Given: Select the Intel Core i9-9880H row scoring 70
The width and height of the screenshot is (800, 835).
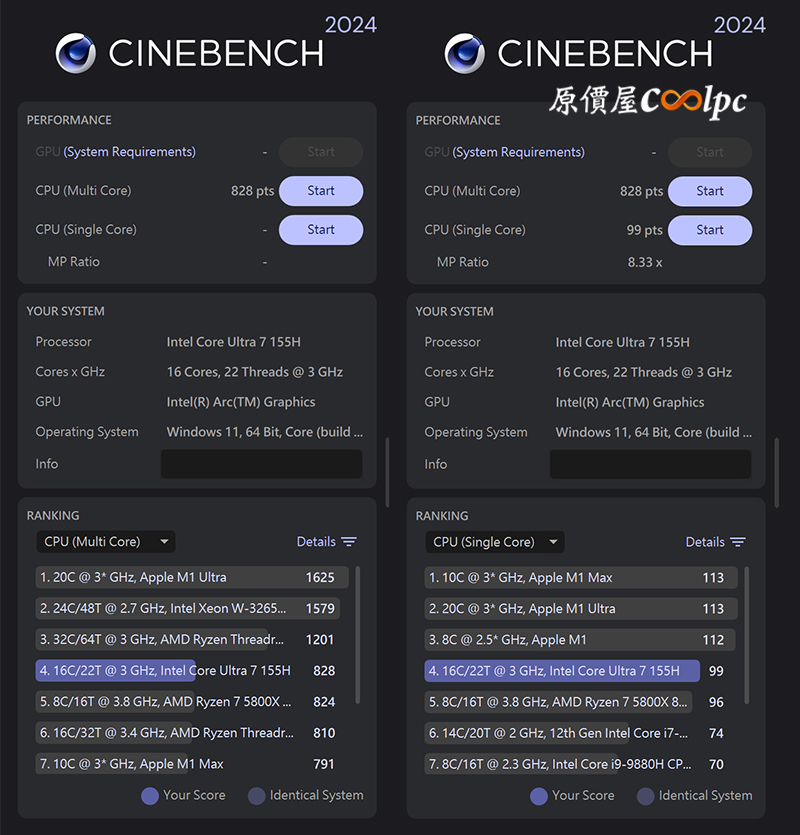Looking at the screenshot, I should pyautogui.click(x=575, y=764).
